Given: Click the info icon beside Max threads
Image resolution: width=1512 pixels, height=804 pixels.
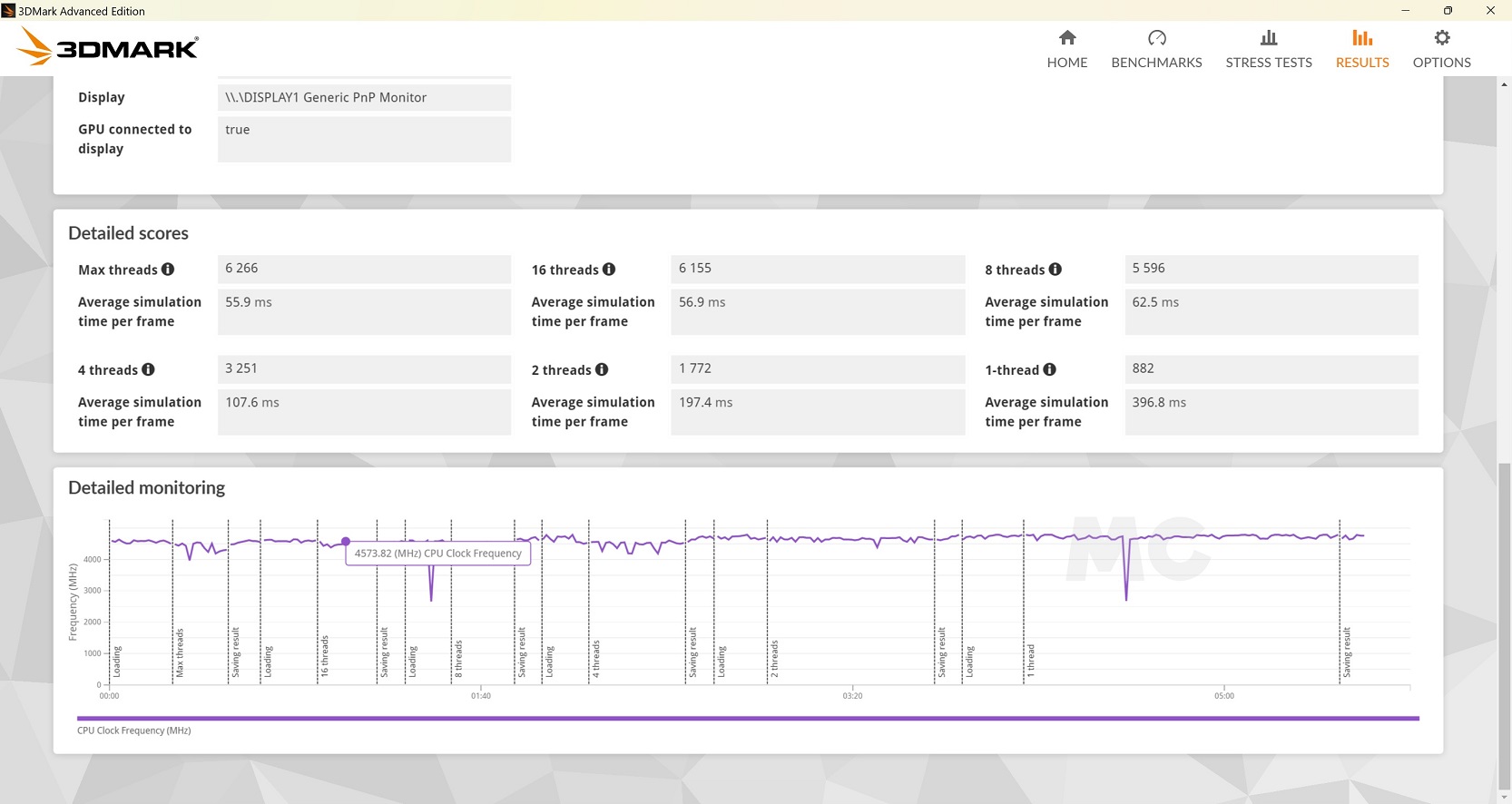Looking at the screenshot, I should click(x=168, y=270).
